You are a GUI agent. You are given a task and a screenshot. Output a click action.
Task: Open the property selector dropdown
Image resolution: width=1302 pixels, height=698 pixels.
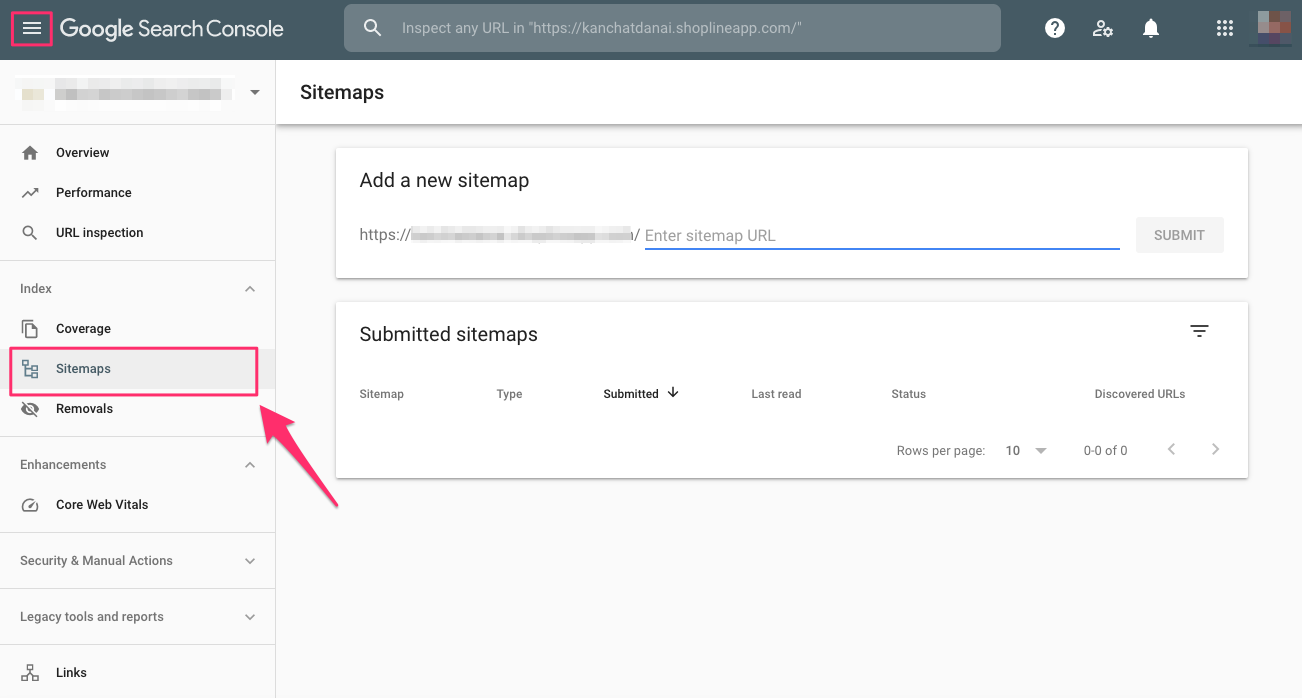coord(254,93)
